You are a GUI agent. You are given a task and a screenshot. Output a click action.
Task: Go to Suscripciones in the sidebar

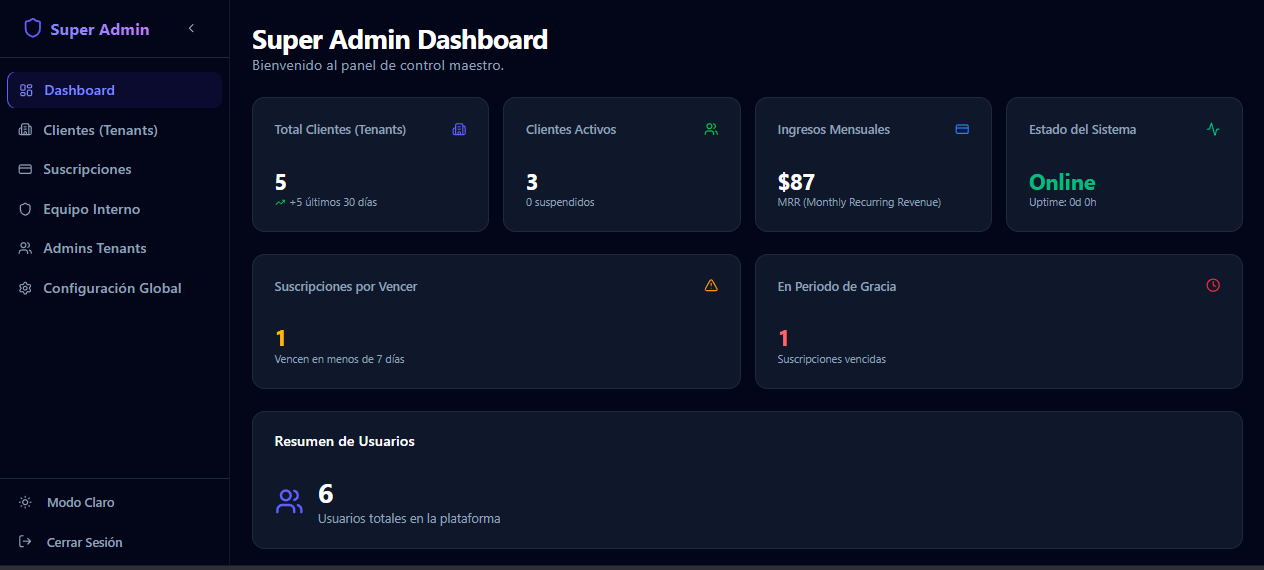coord(114,169)
